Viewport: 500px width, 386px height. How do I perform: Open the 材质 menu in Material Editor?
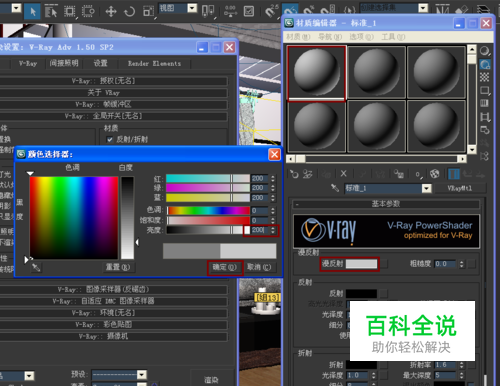[298, 37]
